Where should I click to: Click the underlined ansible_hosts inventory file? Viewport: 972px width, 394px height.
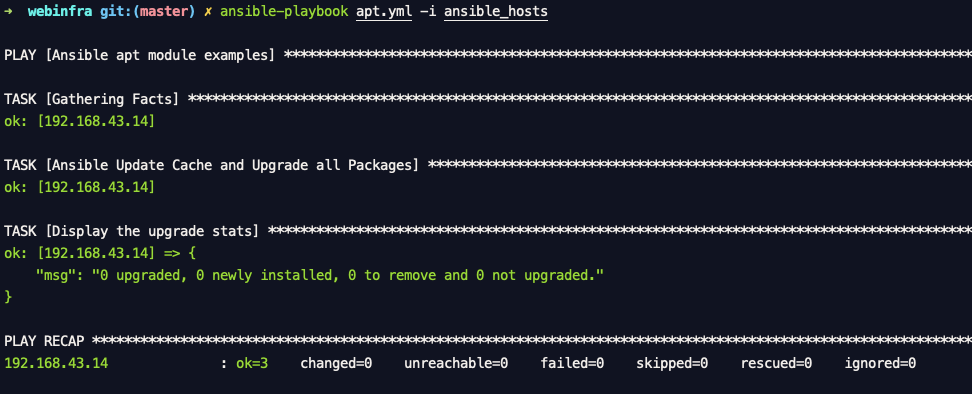[x=496, y=12]
